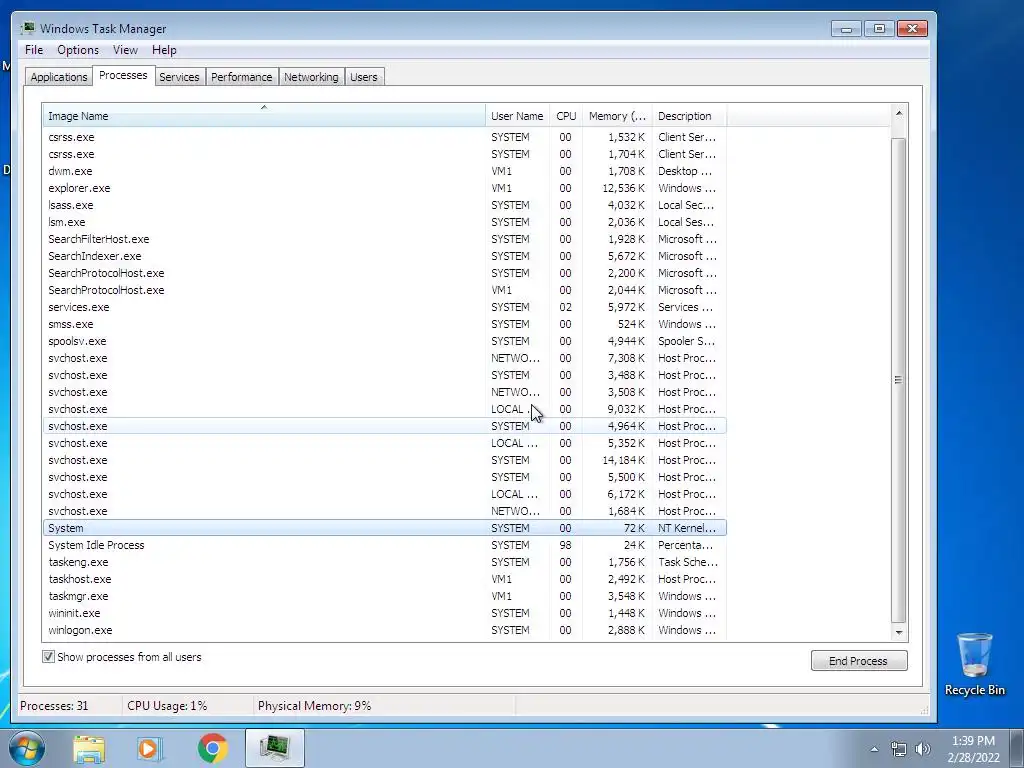Select the lsass.exe process

click(385, 205)
